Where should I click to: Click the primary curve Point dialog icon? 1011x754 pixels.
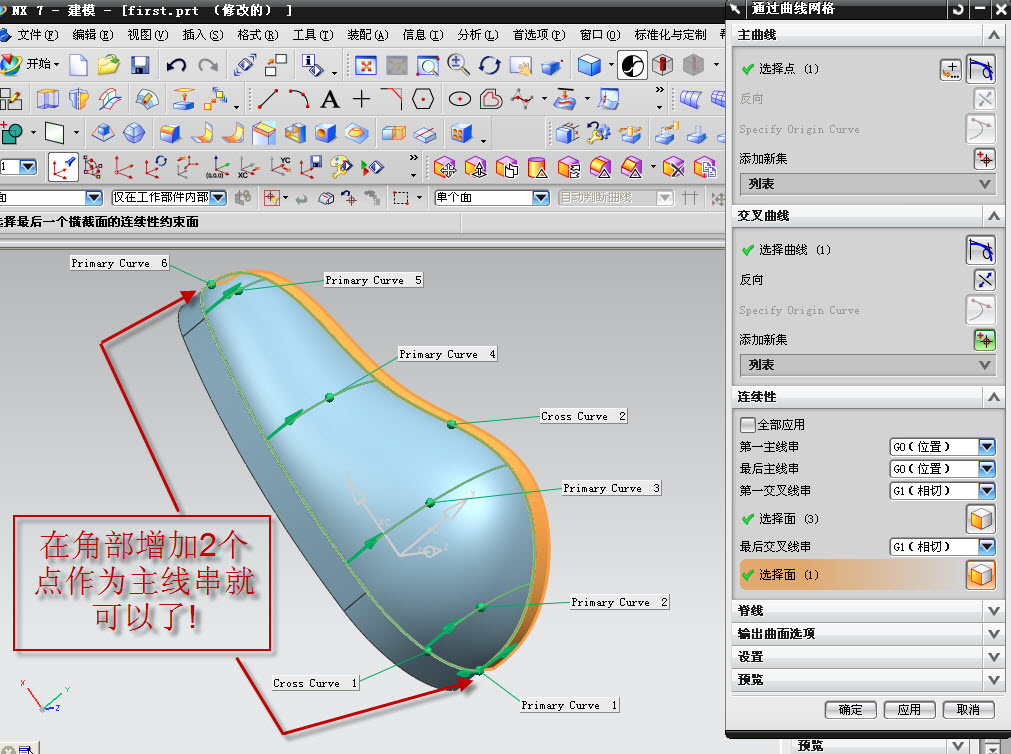click(950, 70)
